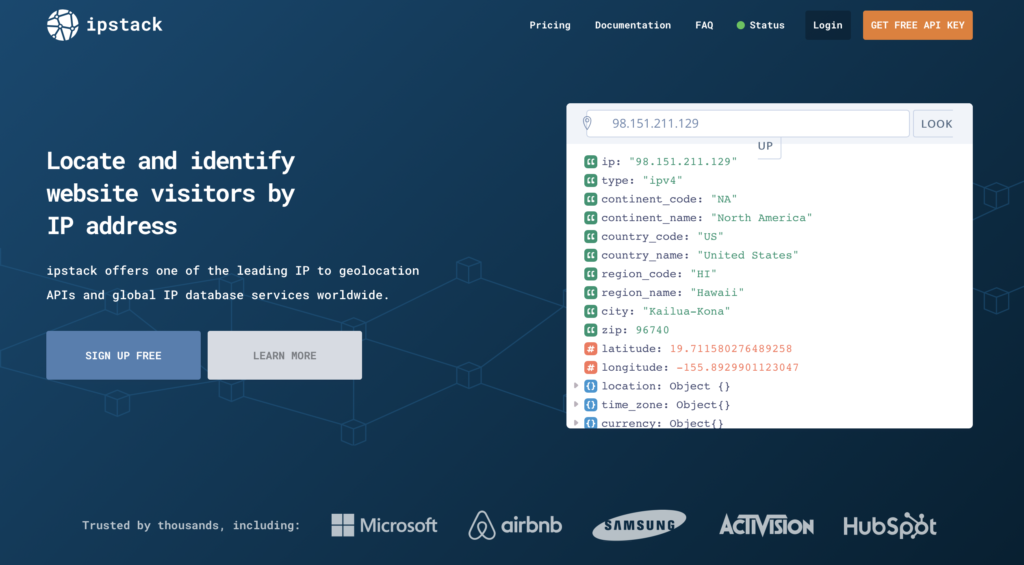The width and height of the screenshot is (1024, 565).
Task: Click the ipstack wordmark text
Action: tap(124, 25)
